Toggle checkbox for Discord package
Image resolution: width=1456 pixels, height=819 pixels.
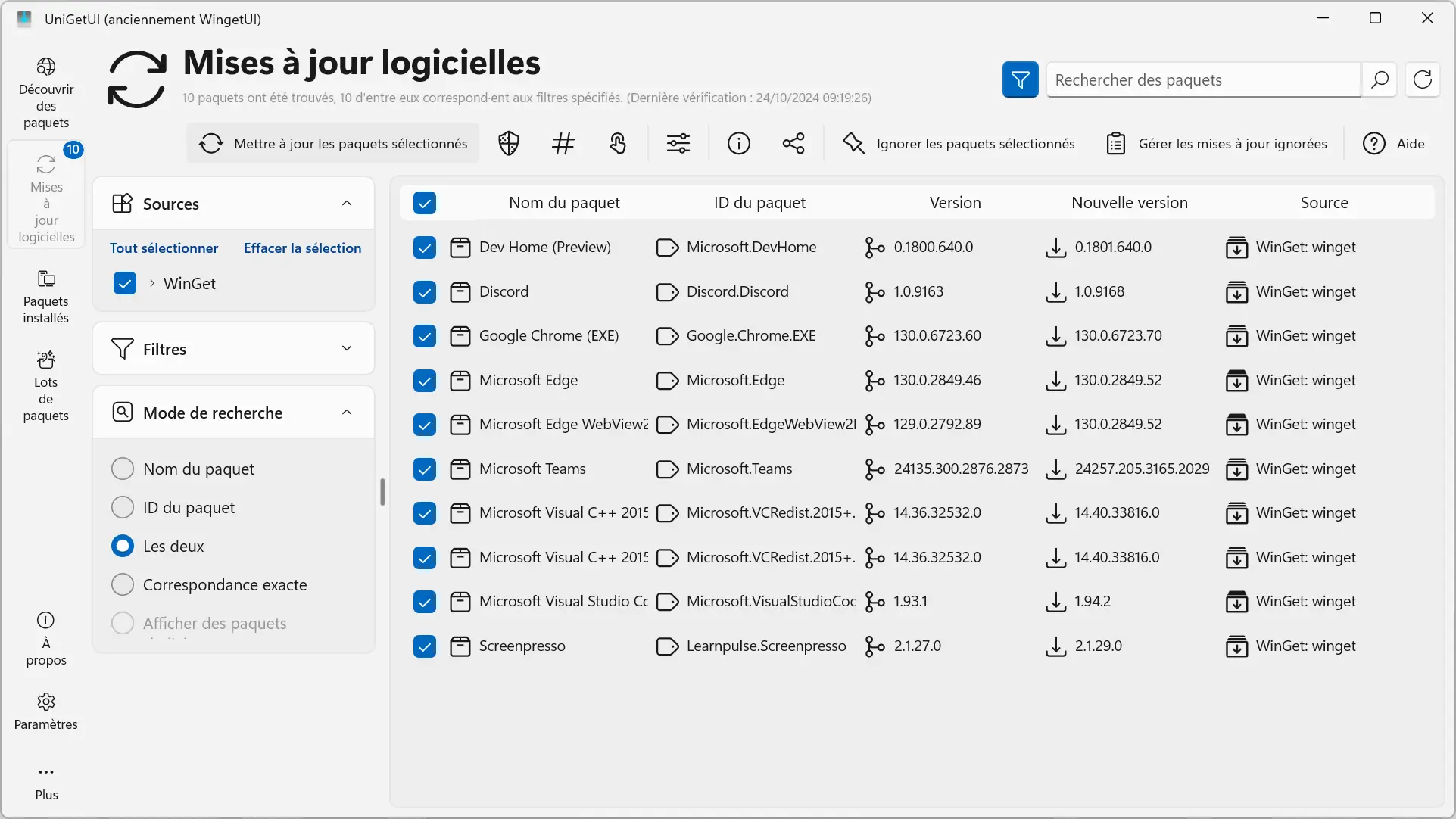pos(423,291)
